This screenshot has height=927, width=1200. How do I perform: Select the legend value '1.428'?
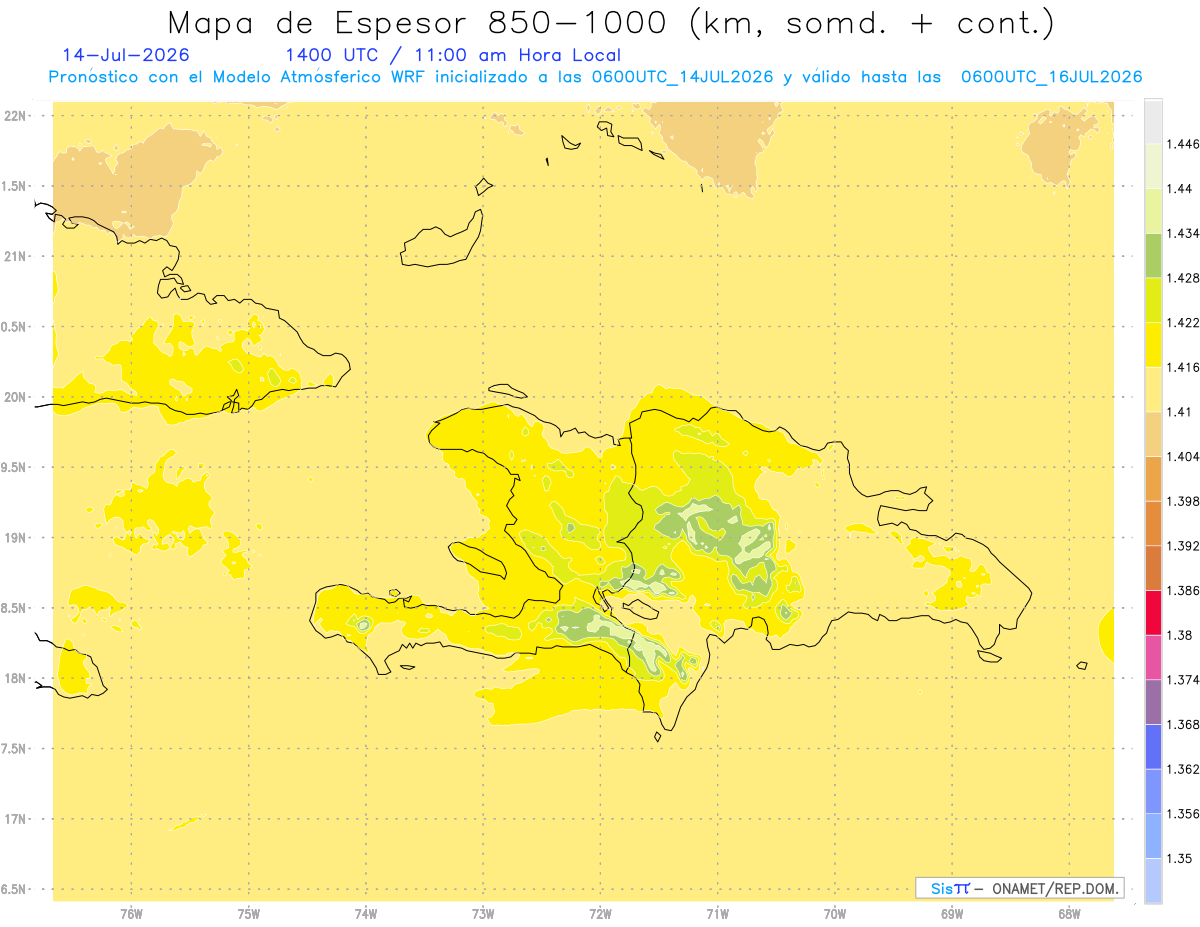coord(1183,278)
